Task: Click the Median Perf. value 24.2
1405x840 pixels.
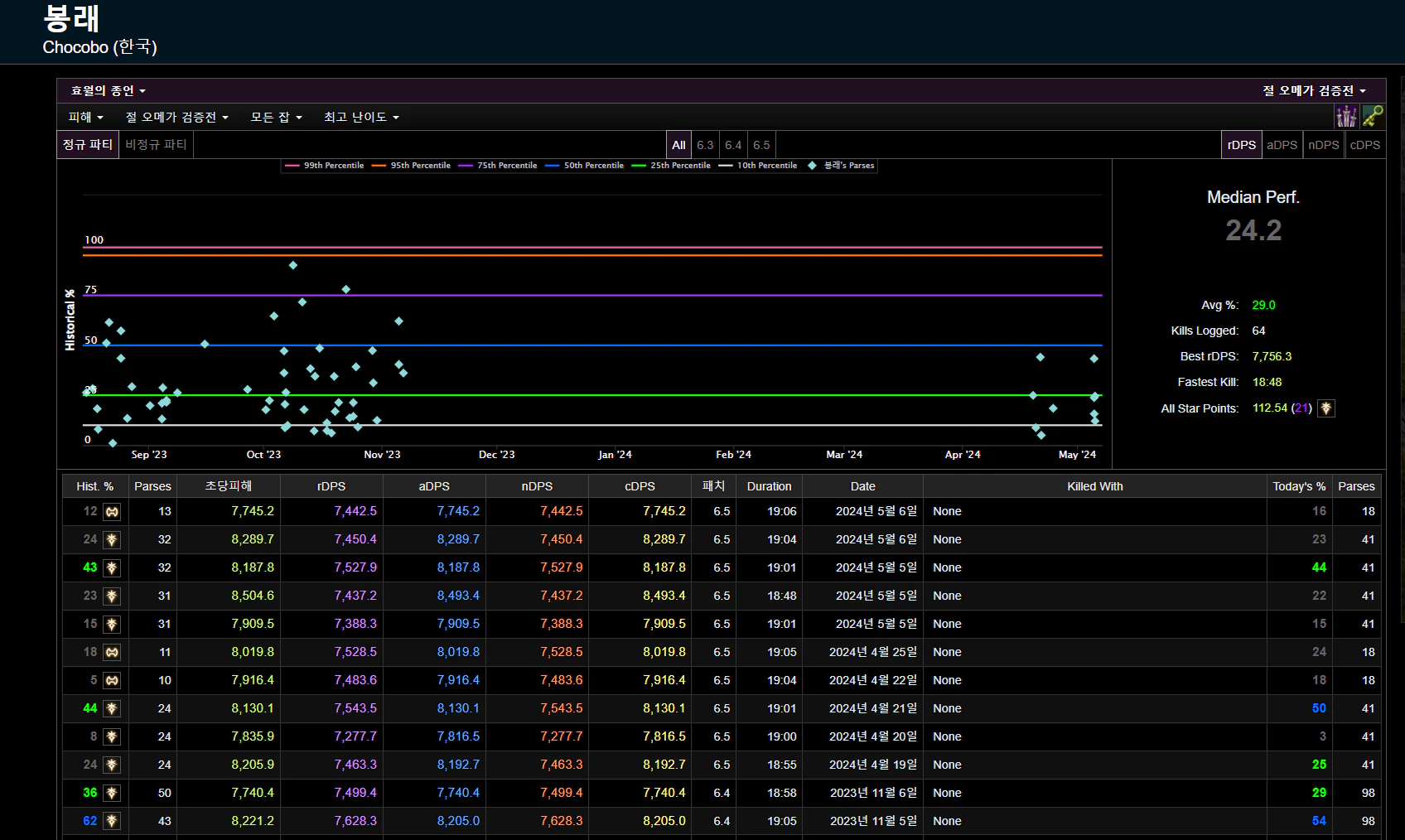Action: (1253, 230)
